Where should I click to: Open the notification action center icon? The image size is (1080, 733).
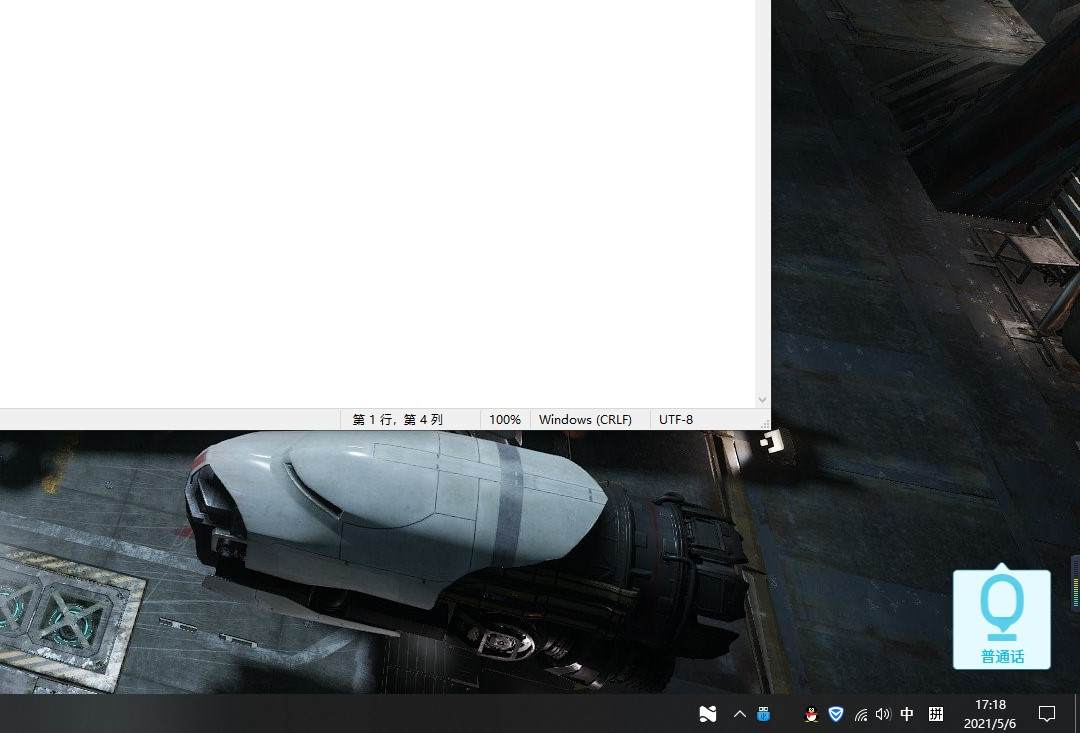click(x=1047, y=714)
